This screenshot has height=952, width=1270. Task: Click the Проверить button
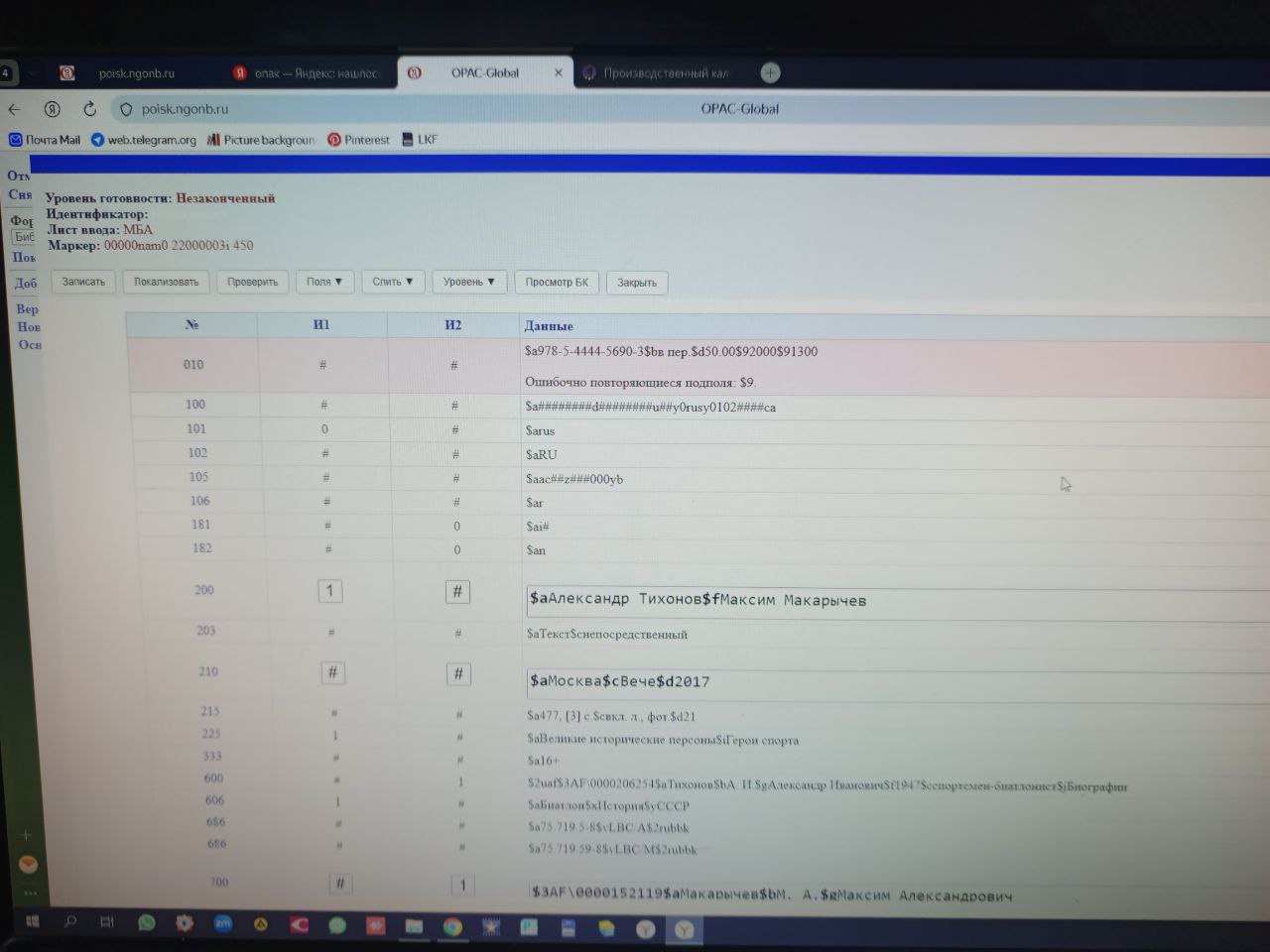(252, 282)
